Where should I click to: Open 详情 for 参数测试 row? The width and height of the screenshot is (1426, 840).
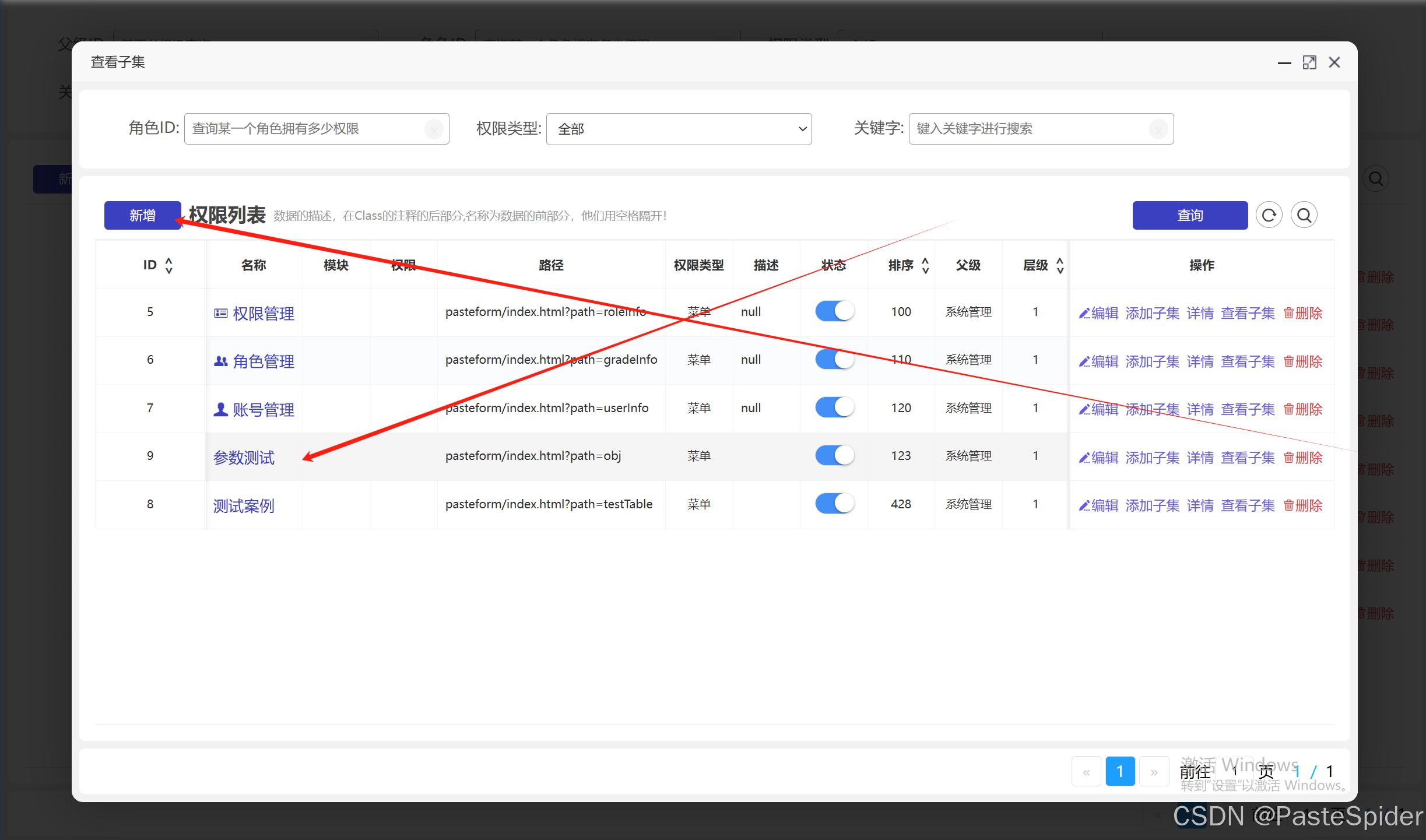tap(1200, 458)
